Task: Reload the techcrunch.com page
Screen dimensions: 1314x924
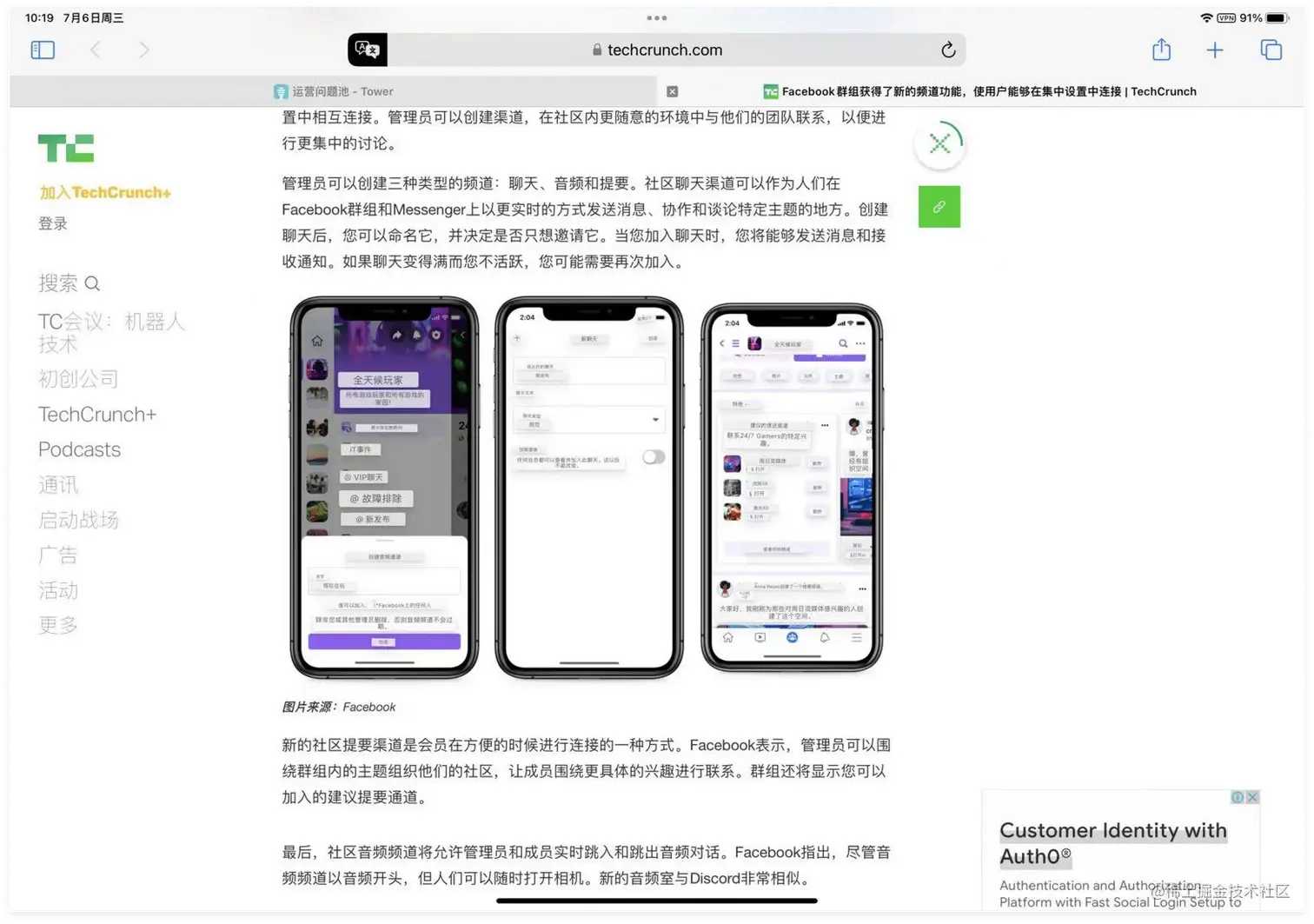Action: click(948, 50)
